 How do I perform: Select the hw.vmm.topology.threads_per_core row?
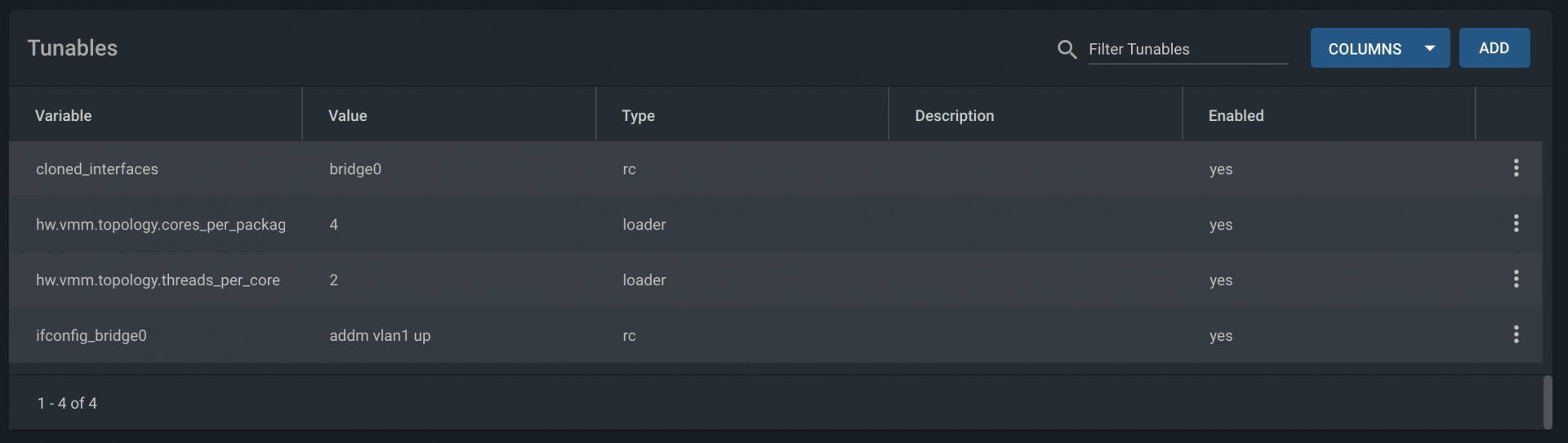click(776, 280)
